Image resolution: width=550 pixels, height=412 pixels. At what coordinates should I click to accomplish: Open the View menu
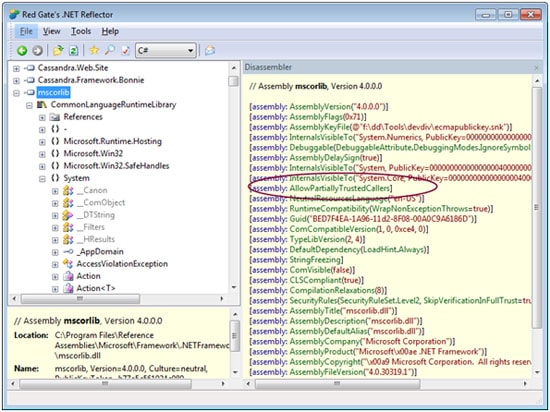pos(52,31)
